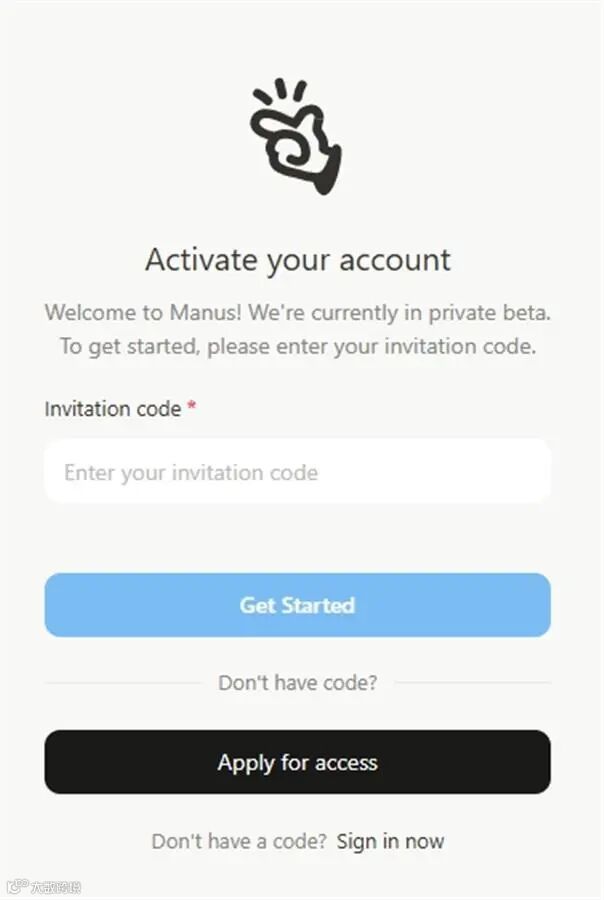
Task: Click the watermark icon in the bottom corner
Action: point(17,887)
